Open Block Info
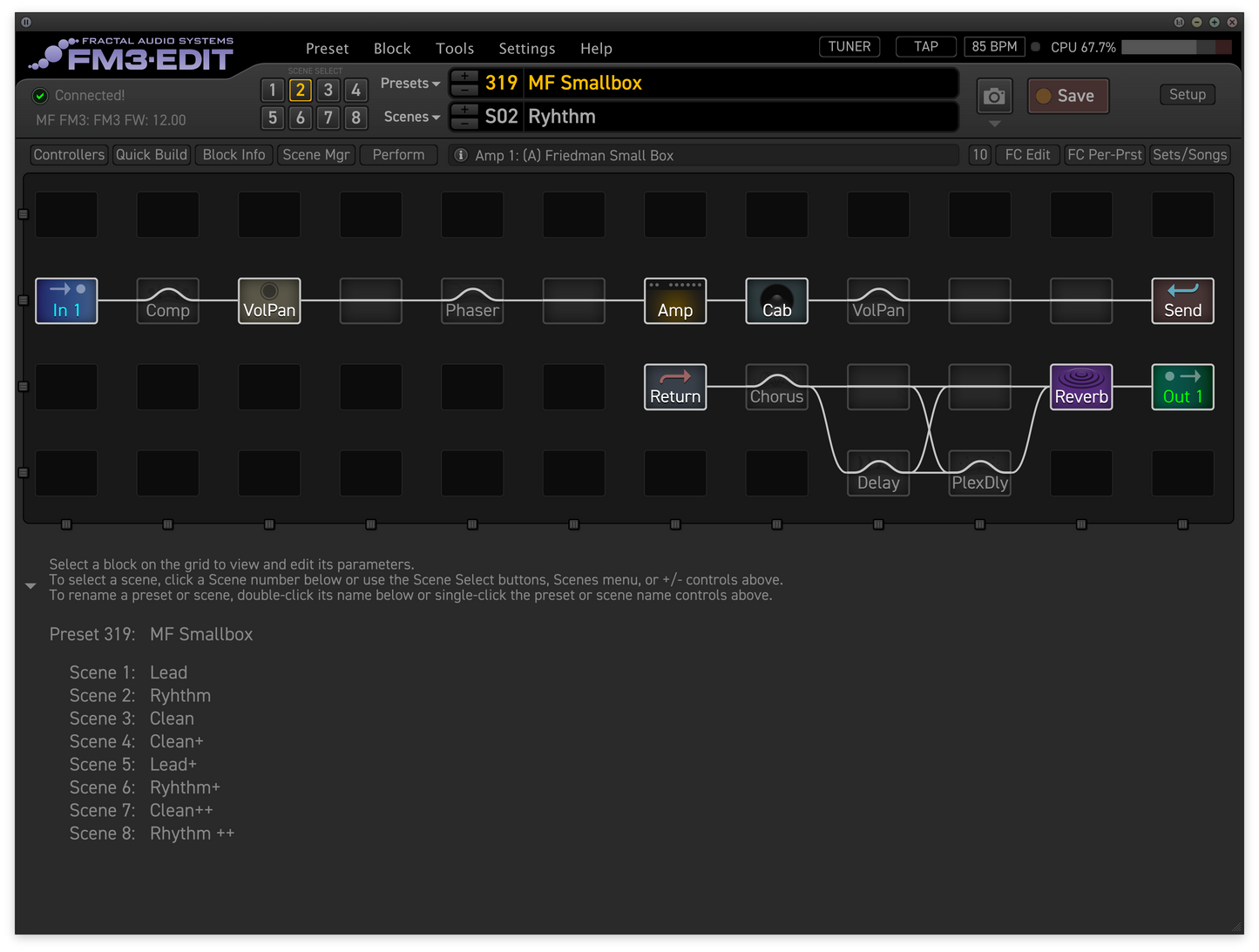Viewport: 1259px width, 952px height. pyautogui.click(x=234, y=155)
